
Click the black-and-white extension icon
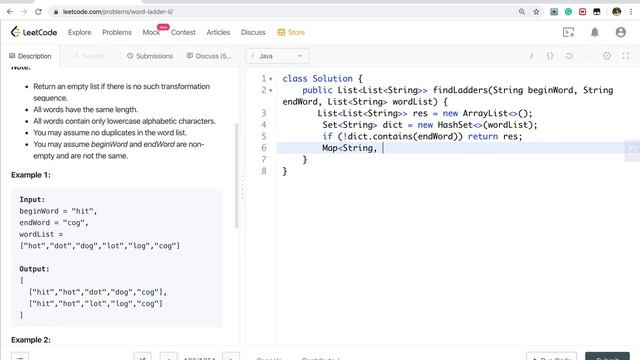(597, 12)
